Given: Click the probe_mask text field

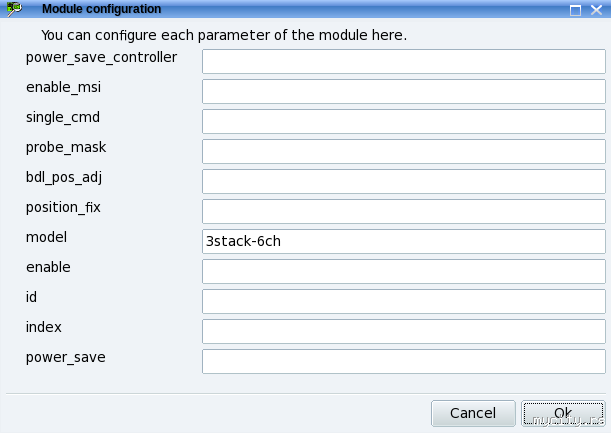Looking at the screenshot, I should [403, 152].
